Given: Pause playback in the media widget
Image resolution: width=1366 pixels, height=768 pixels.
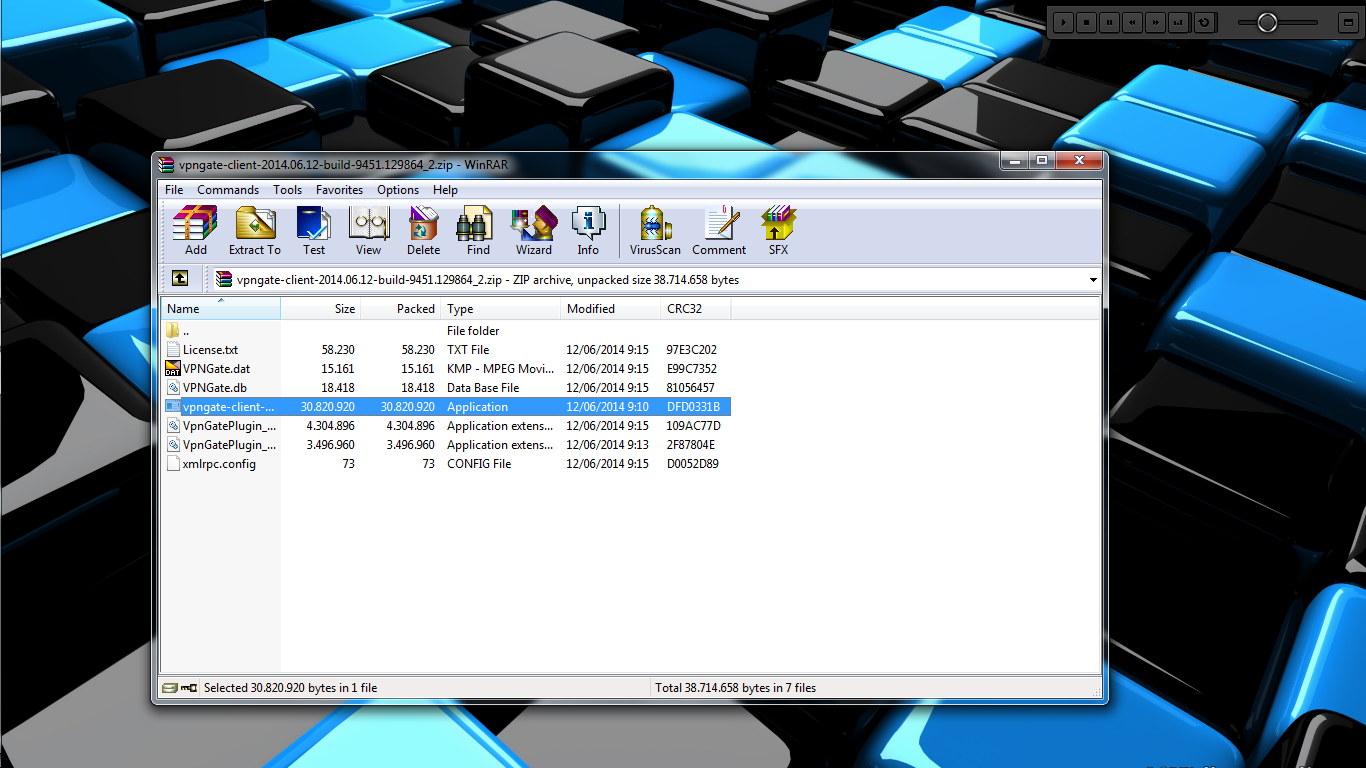Looking at the screenshot, I should [1110, 22].
